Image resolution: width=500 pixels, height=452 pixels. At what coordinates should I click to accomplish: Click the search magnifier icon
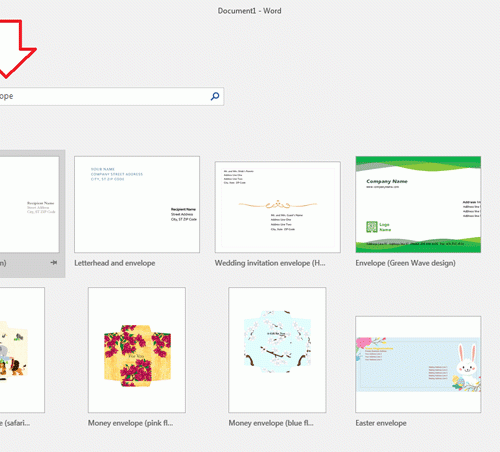click(x=215, y=96)
